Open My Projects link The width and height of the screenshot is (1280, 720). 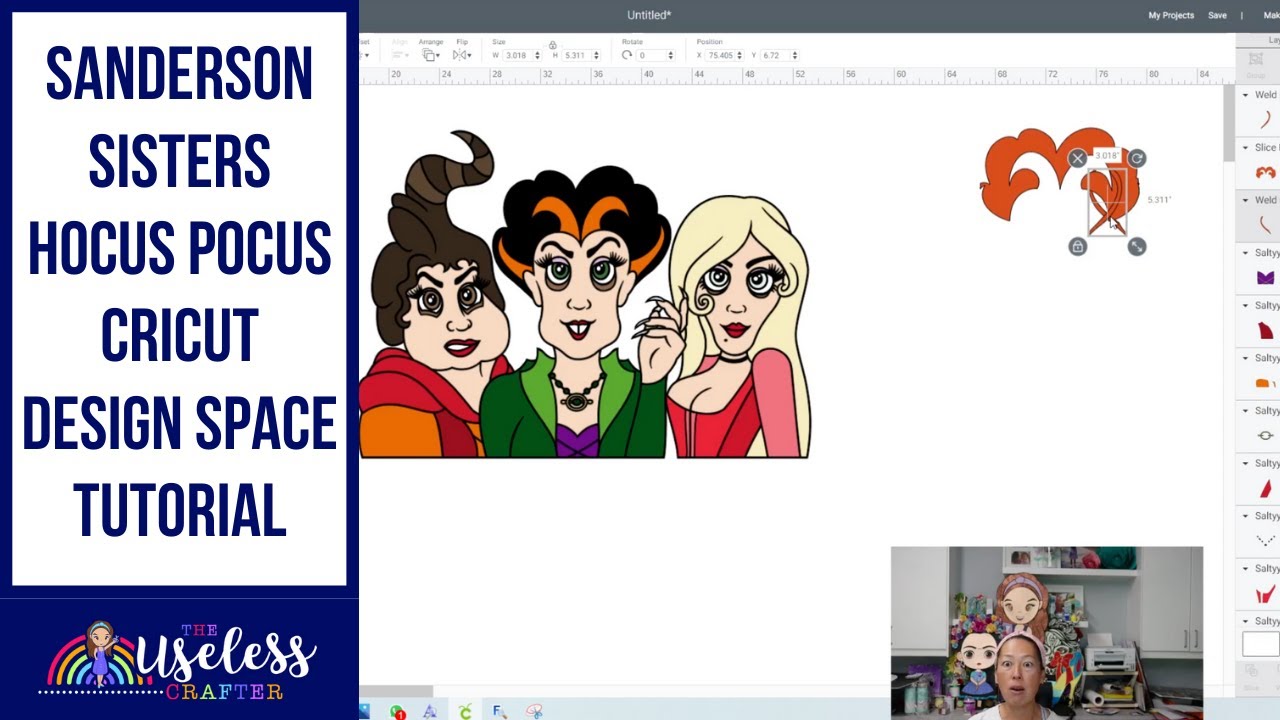(x=1171, y=15)
